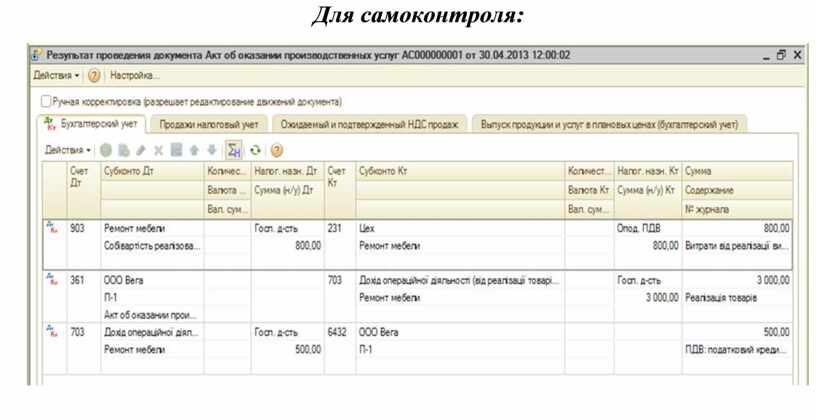
Task: Click the copy entry toolbar icon
Action: click(123, 150)
